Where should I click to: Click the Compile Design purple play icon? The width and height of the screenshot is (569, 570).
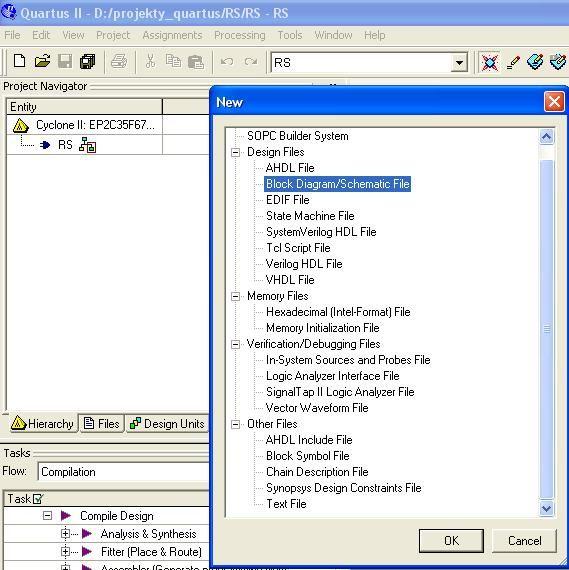pyautogui.click(x=66, y=515)
